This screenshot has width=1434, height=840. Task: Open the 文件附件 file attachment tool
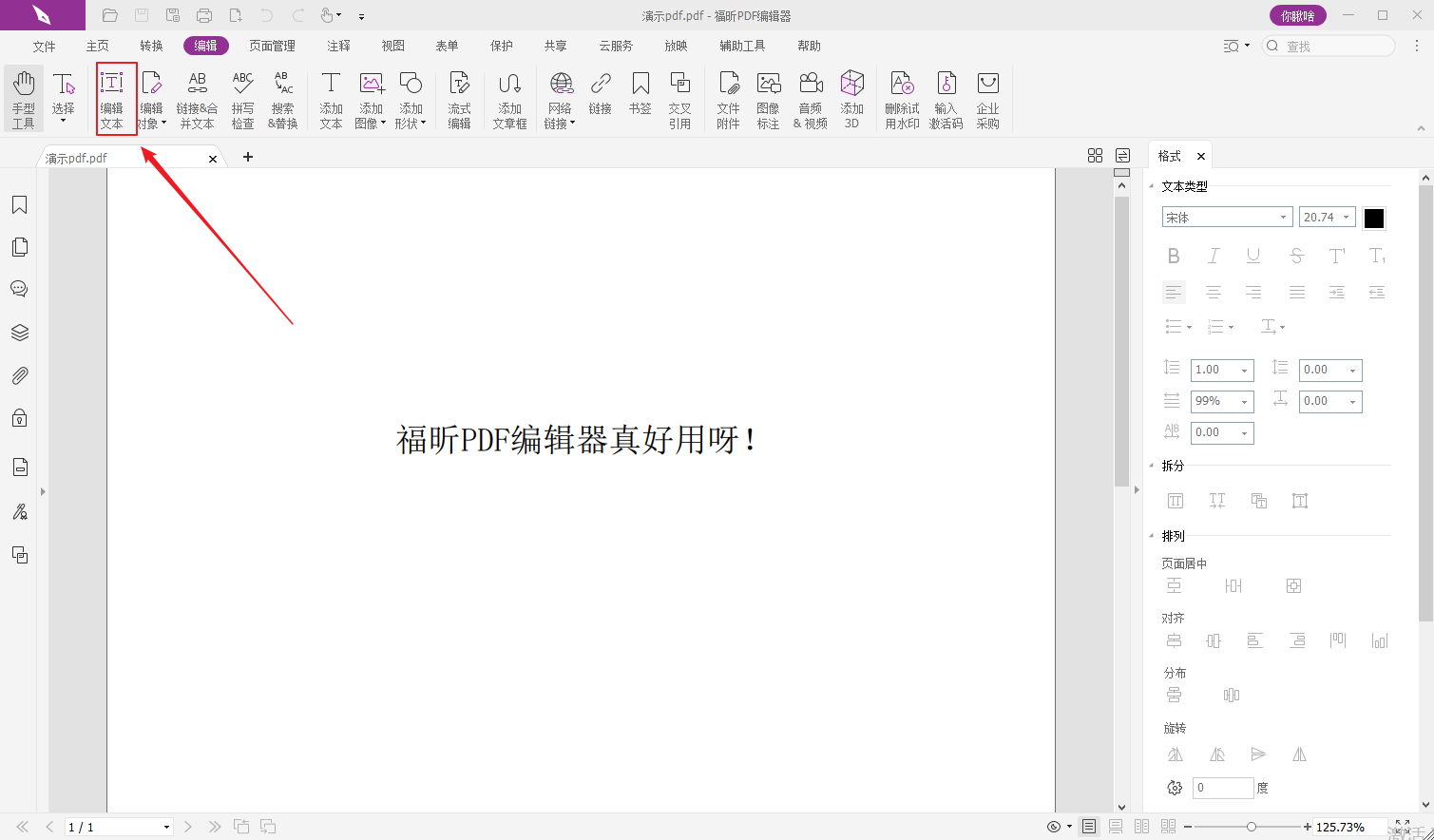click(x=728, y=98)
